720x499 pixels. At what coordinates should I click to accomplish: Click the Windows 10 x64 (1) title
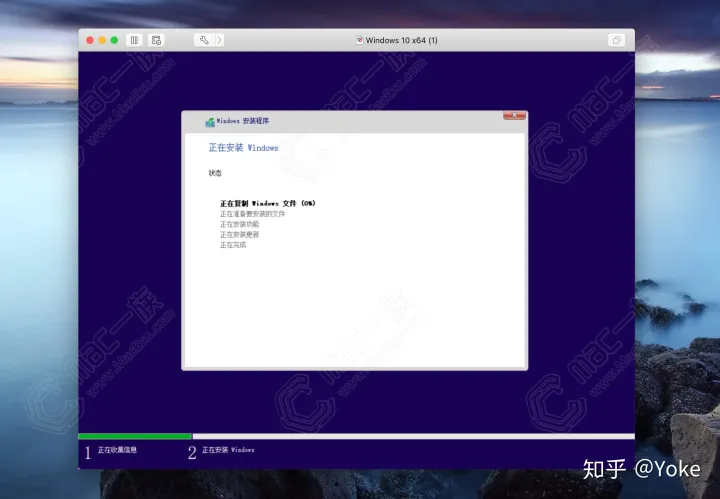click(401, 40)
